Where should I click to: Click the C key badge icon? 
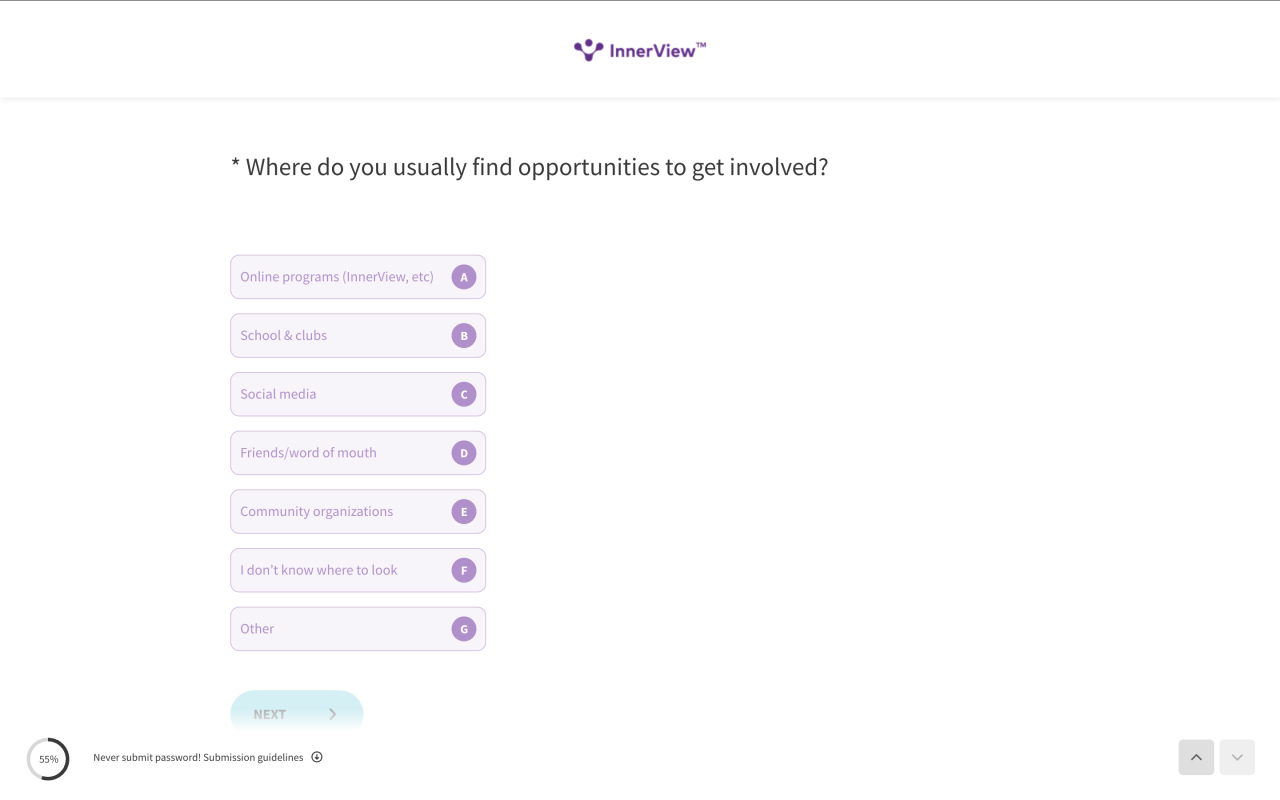464,394
